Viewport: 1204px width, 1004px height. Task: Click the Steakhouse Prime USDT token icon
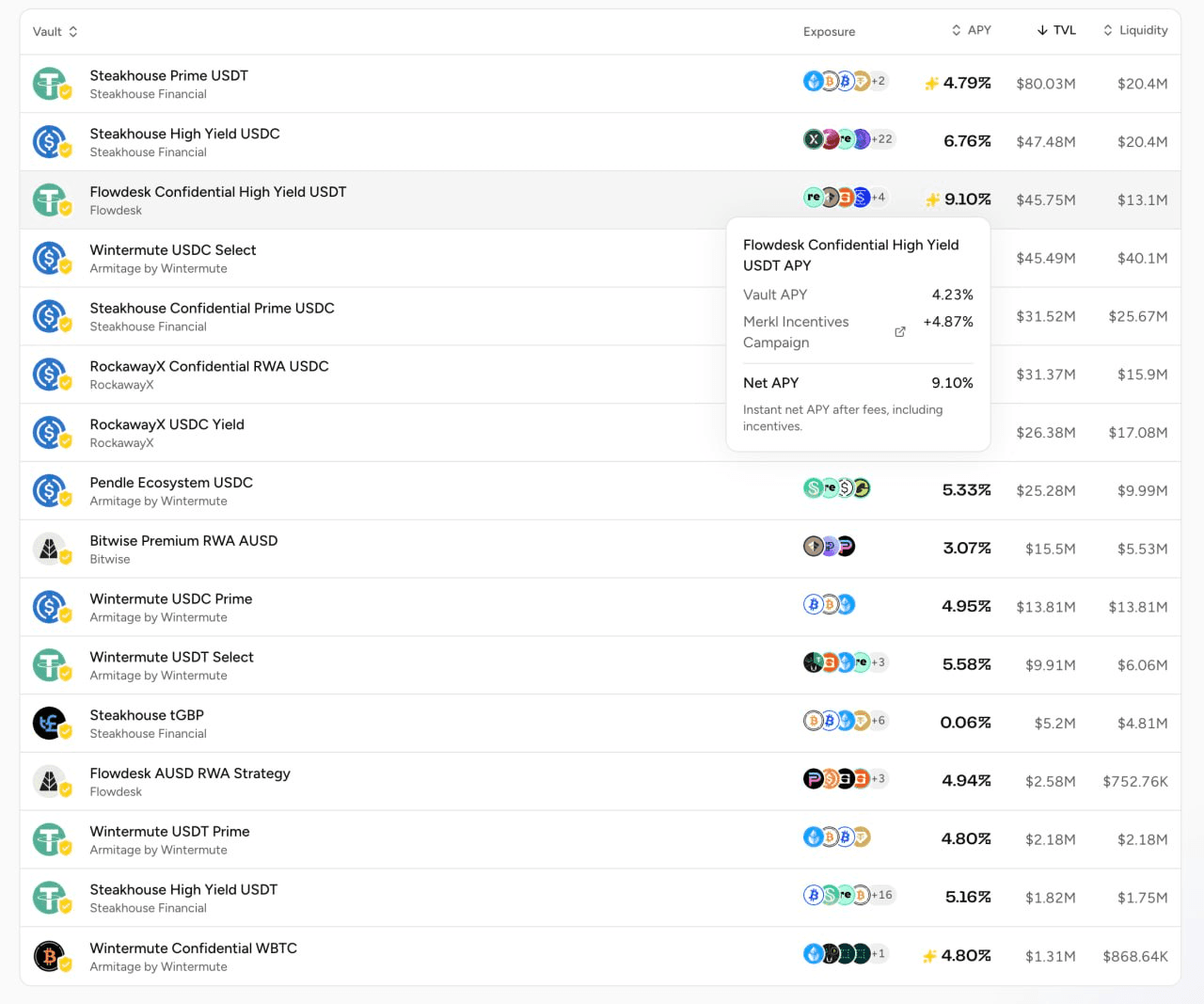[x=50, y=84]
